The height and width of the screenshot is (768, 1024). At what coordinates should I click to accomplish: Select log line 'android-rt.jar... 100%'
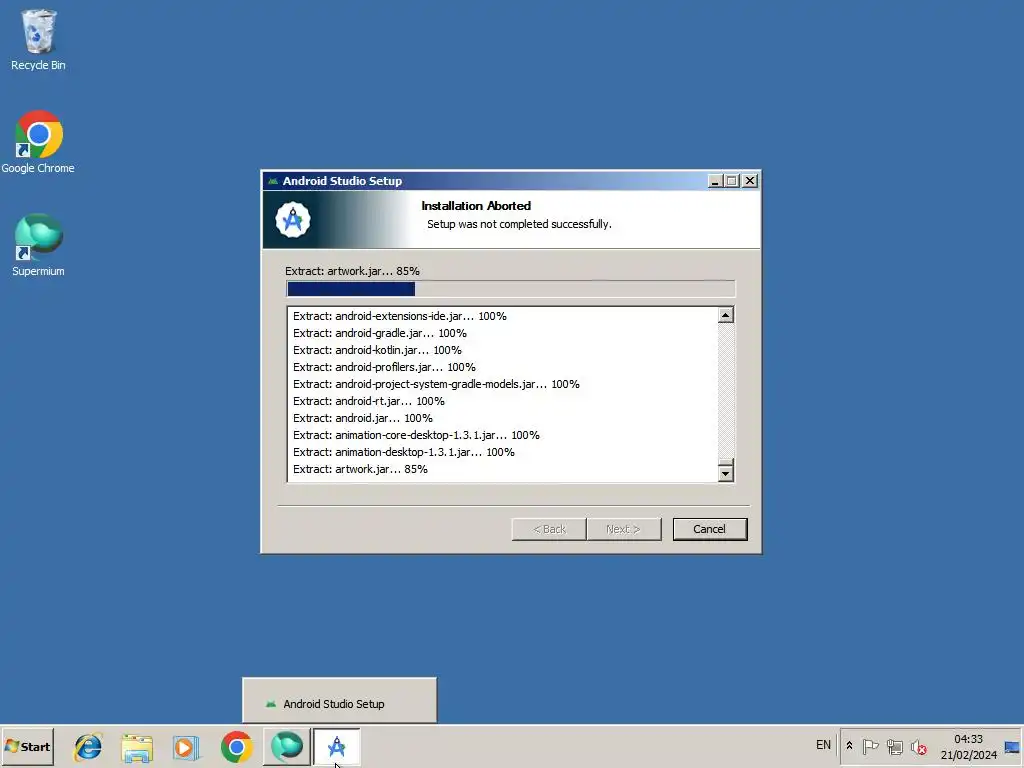[369, 401]
